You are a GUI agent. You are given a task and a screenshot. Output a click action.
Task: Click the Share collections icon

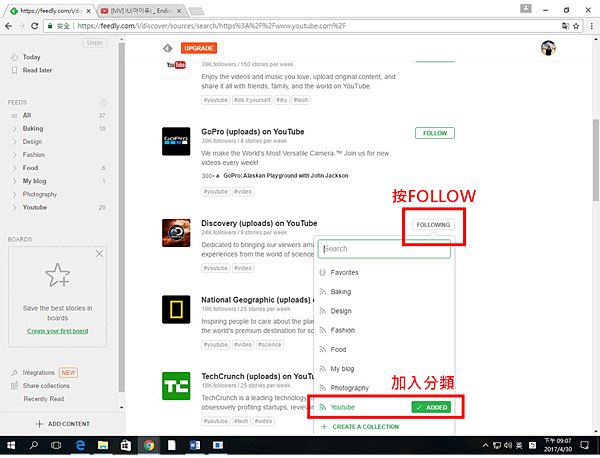(x=14, y=386)
